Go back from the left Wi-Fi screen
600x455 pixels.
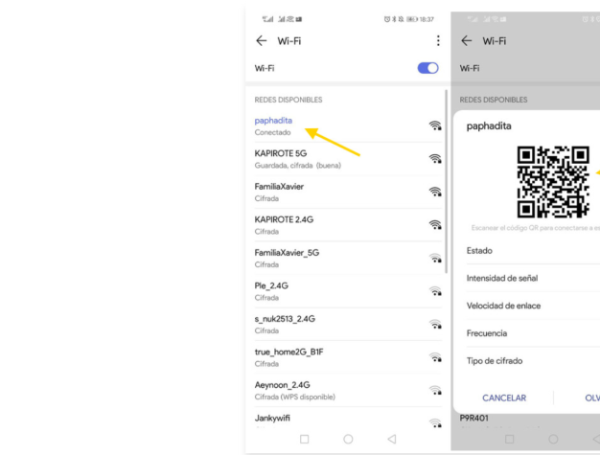tap(261, 41)
